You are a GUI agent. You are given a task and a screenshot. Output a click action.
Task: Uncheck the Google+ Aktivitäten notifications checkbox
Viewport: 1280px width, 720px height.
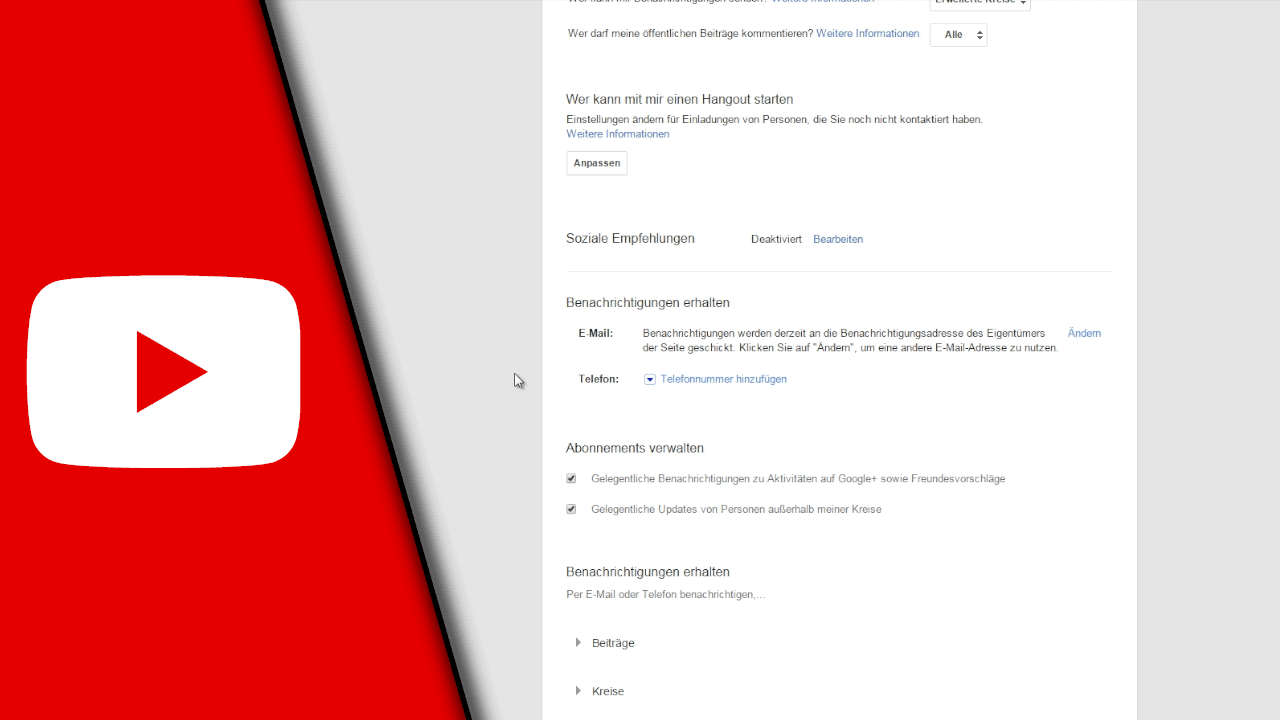[x=571, y=478]
